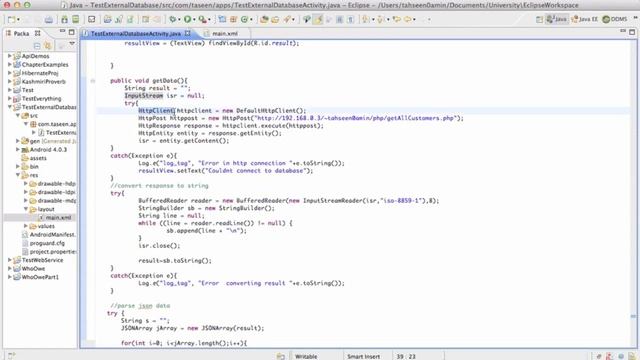640x360 pixels.
Task: Click the Search flashlight icon
Action: point(287,19)
